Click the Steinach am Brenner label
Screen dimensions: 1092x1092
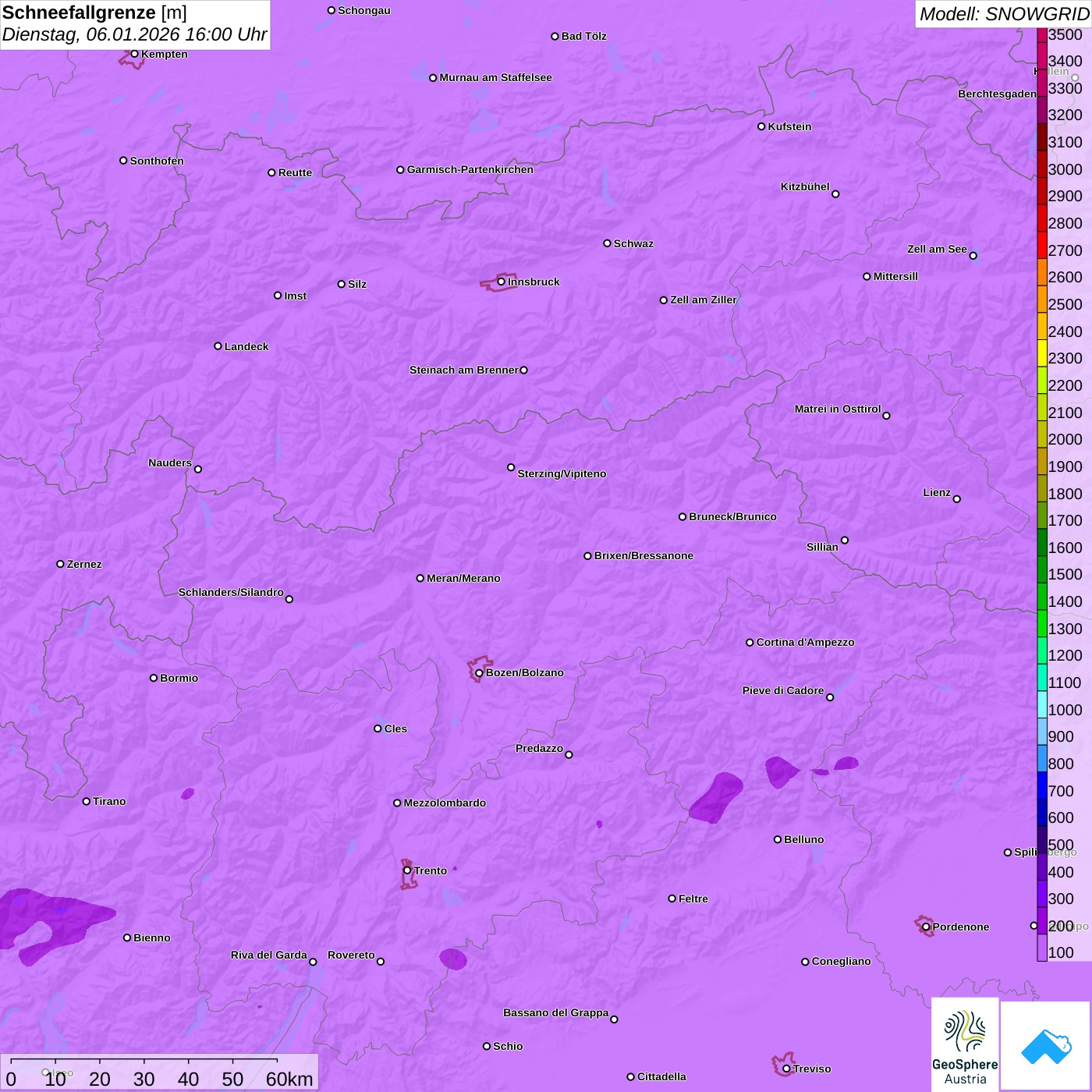click(x=464, y=370)
